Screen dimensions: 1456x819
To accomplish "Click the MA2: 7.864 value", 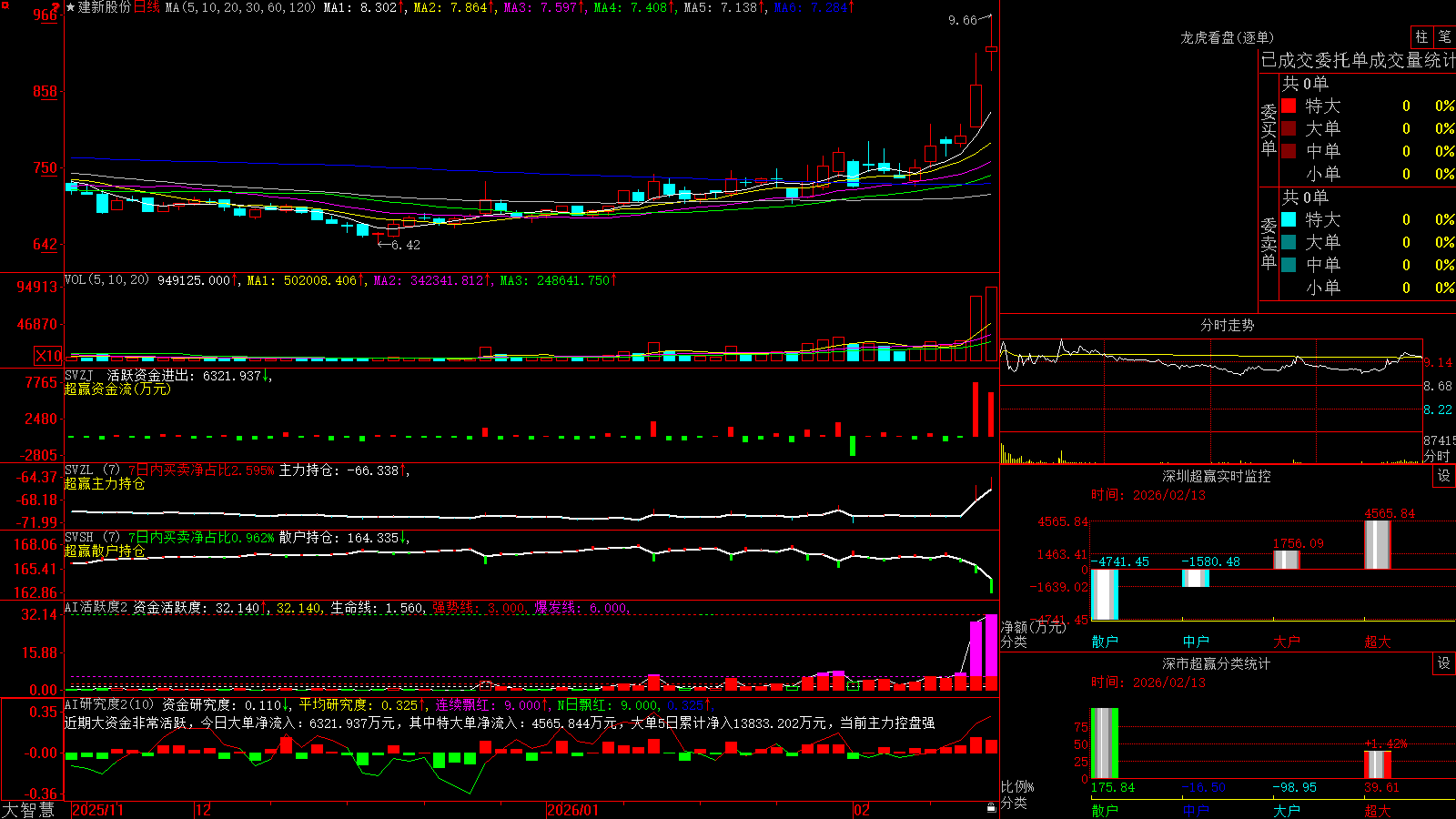I will tap(454, 7).
